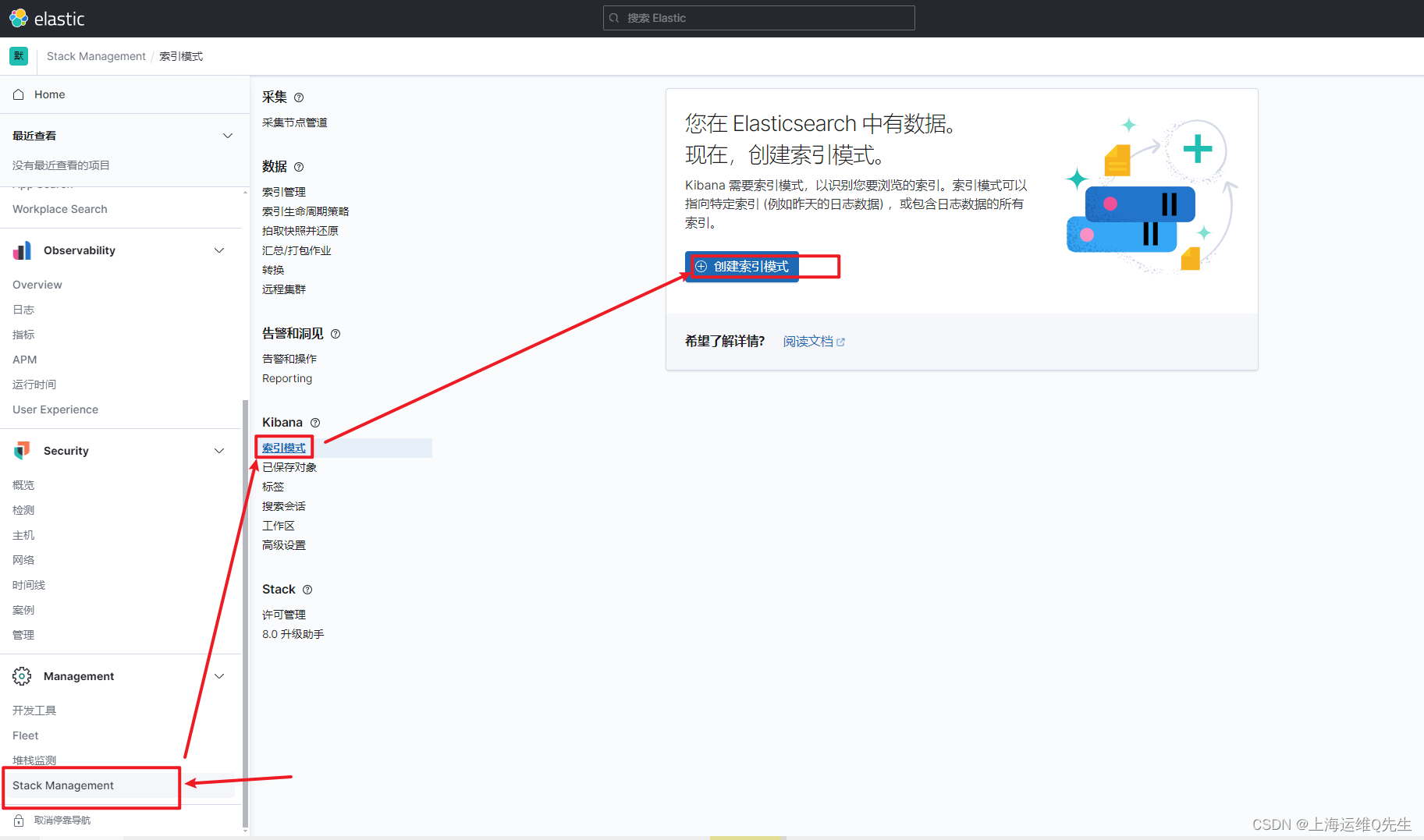Open 许可管理
Screen dimensions: 1424x840
click(284, 615)
